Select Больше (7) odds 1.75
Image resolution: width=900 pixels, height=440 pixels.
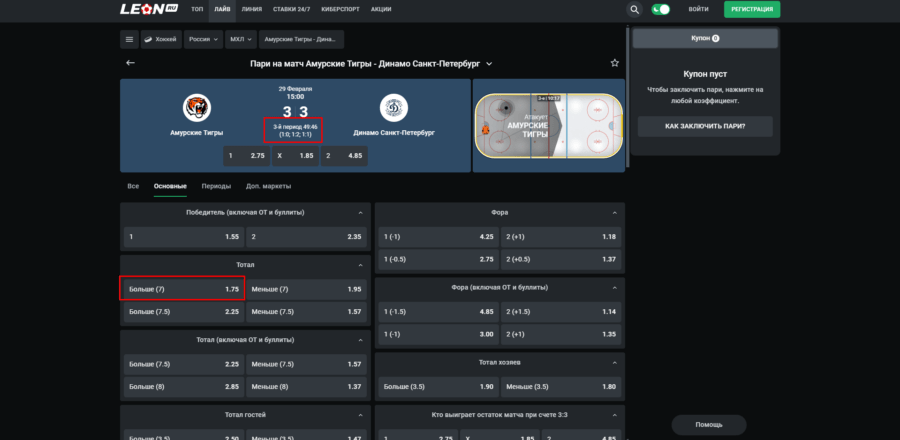[184, 288]
